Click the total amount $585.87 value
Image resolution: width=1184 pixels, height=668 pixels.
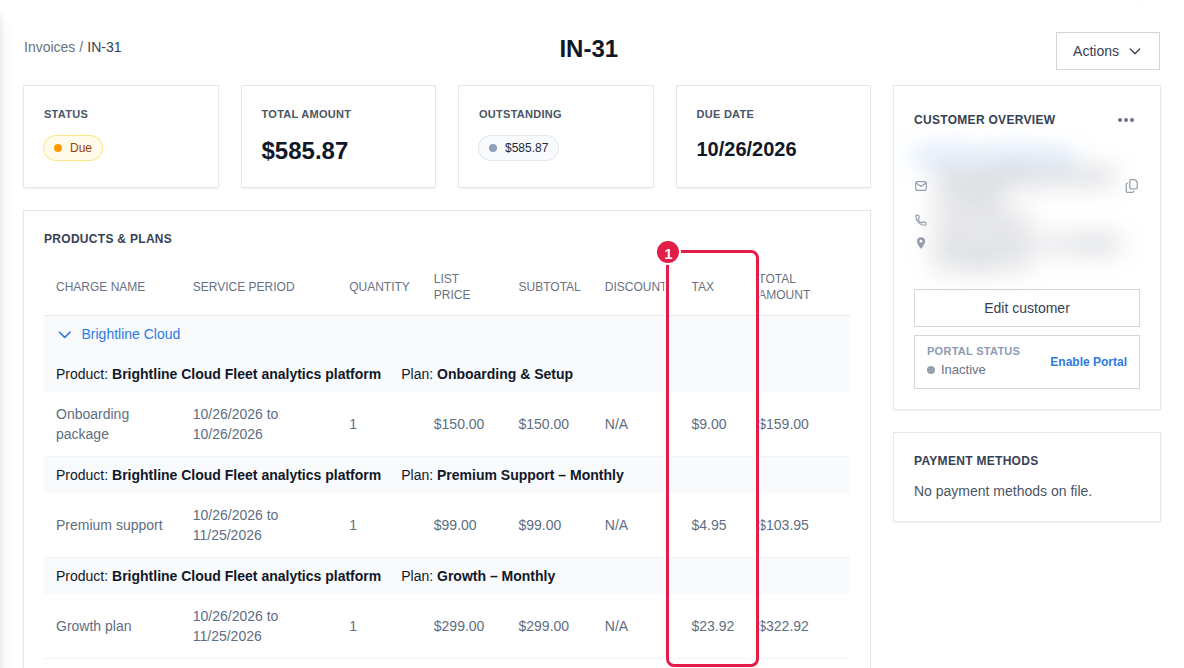tap(304, 151)
